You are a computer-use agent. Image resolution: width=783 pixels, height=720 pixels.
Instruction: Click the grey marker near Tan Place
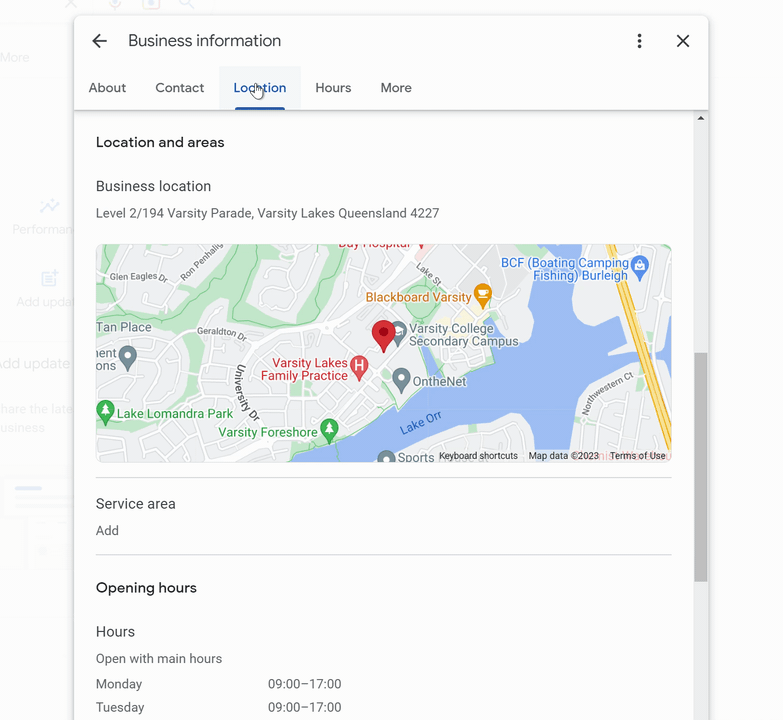pyautogui.click(x=128, y=357)
